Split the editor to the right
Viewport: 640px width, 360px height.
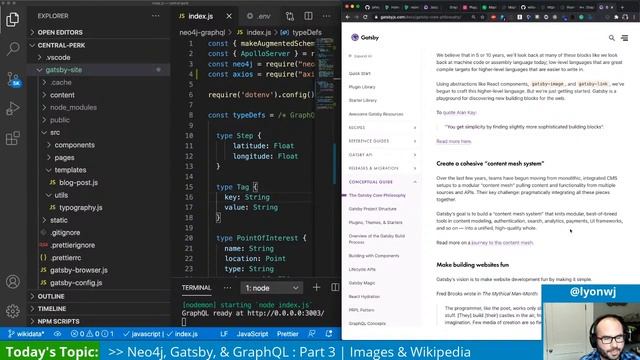coord(308,16)
